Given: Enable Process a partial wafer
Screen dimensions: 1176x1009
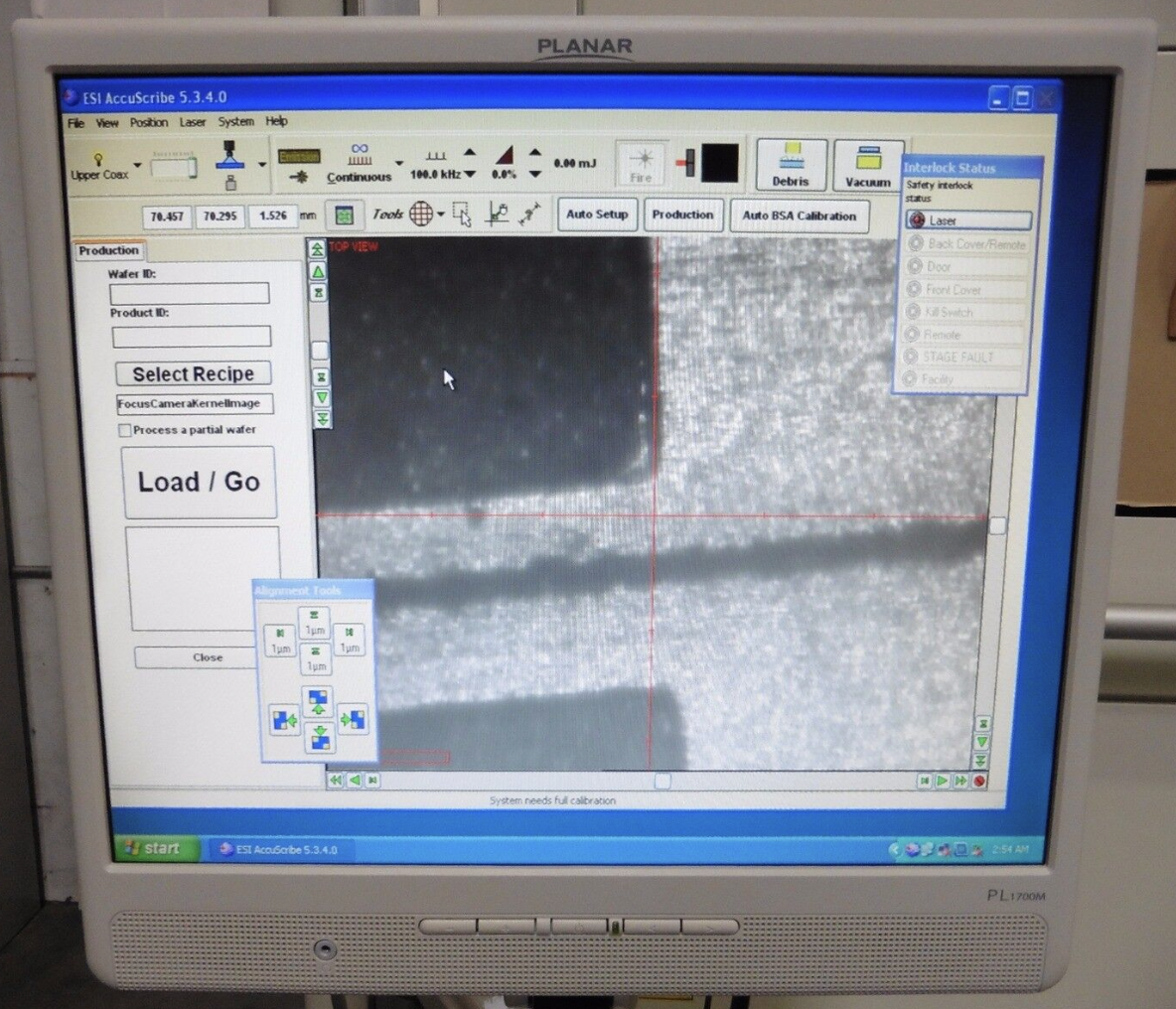Looking at the screenshot, I should pyautogui.click(x=125, y=430).
